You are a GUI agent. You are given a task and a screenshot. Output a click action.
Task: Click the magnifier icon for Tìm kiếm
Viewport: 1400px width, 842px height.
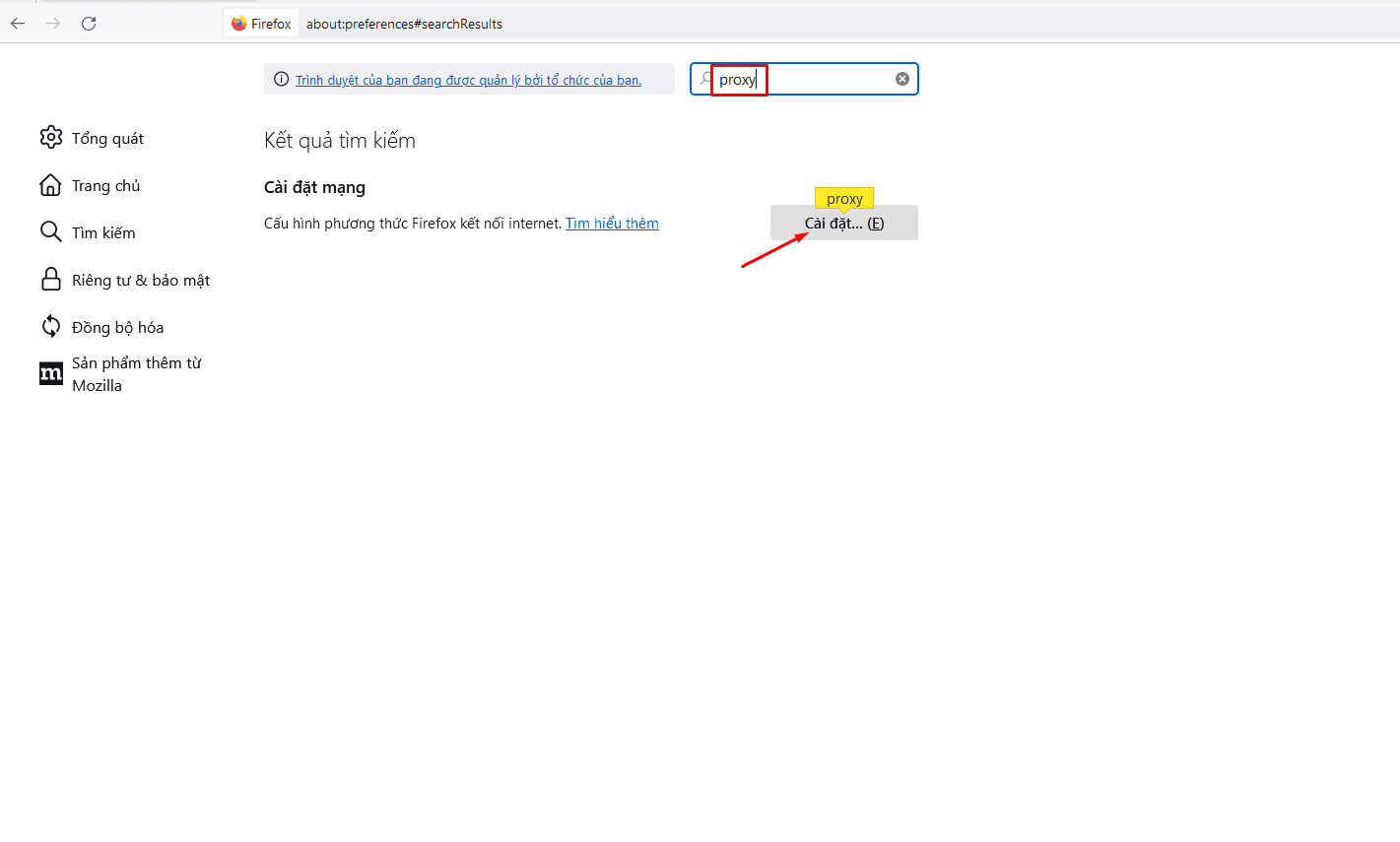(x=51, y=231)
